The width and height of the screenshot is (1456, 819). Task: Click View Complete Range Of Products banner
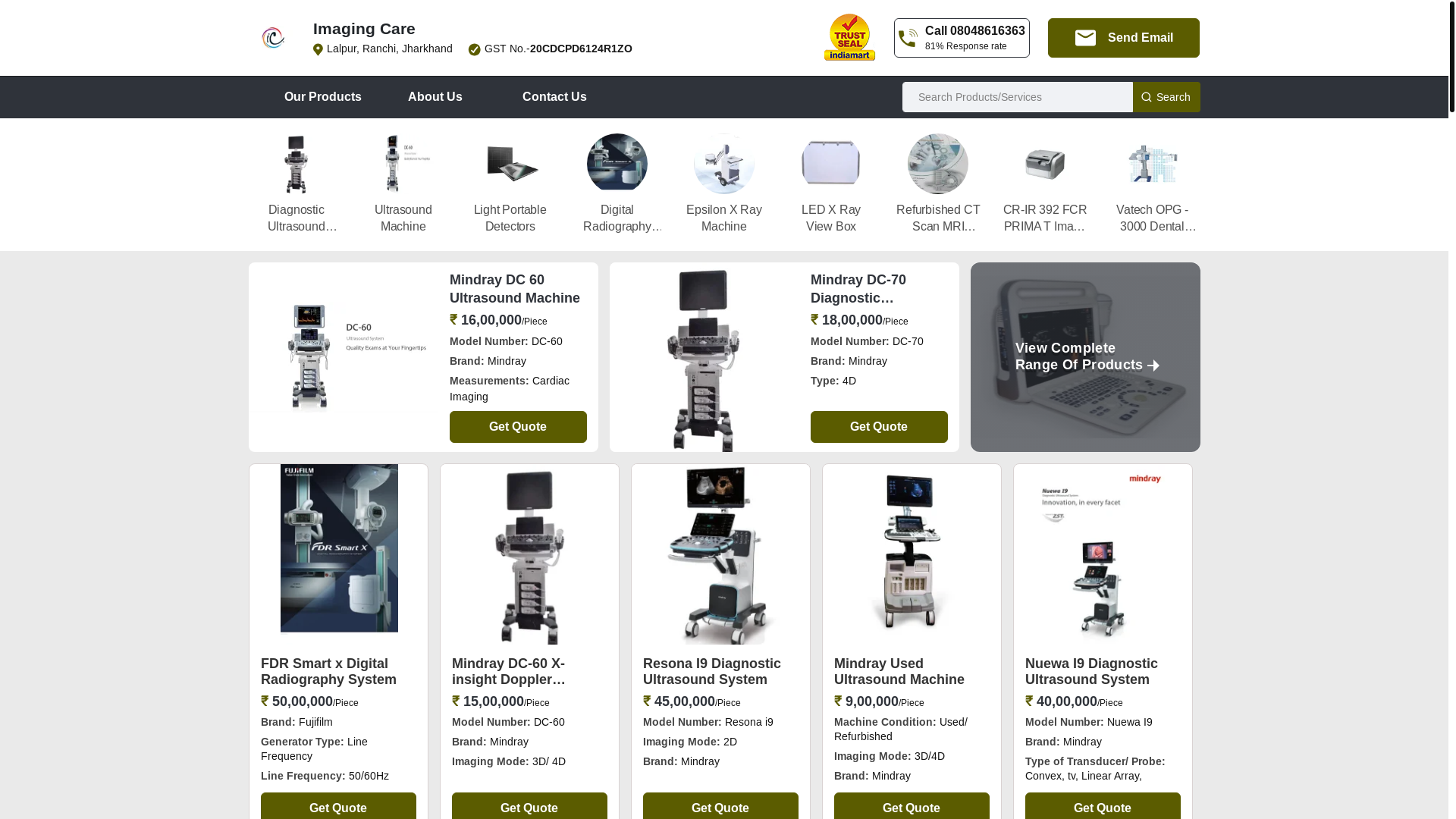1085,357
